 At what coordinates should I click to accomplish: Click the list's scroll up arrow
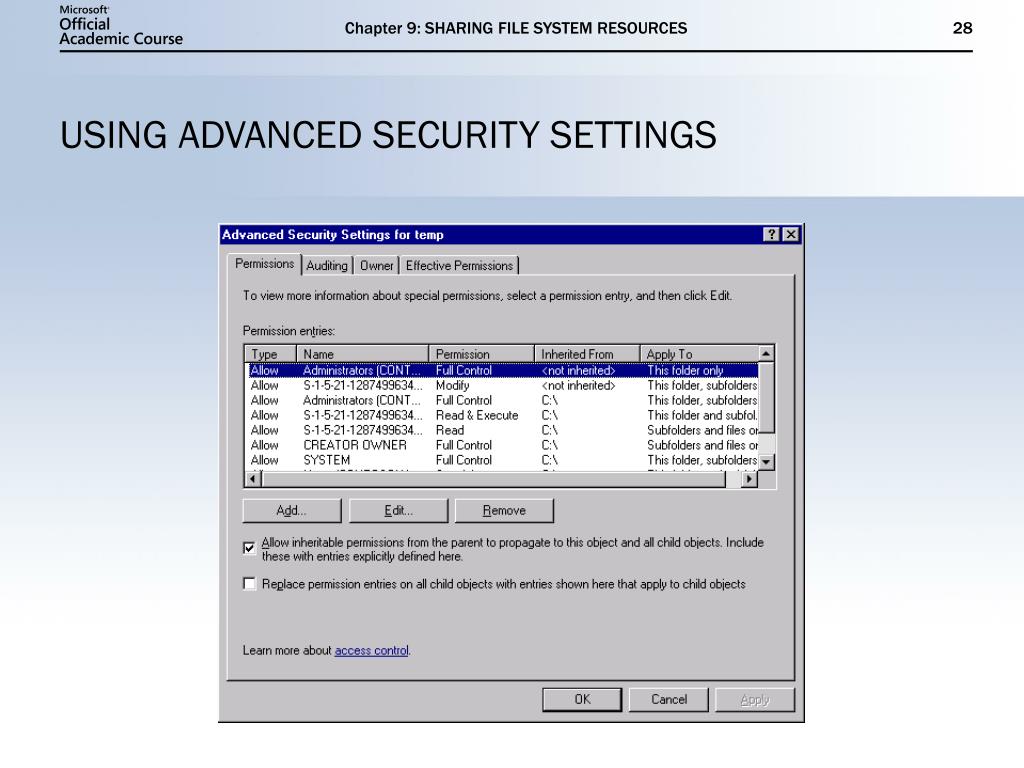click(x=766, y=353)
